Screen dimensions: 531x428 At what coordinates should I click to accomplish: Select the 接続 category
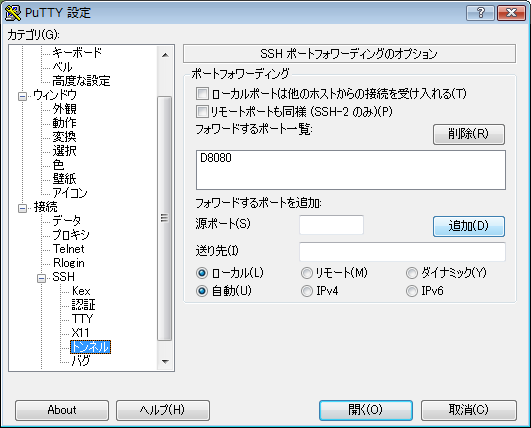click(x=45, y=207)
